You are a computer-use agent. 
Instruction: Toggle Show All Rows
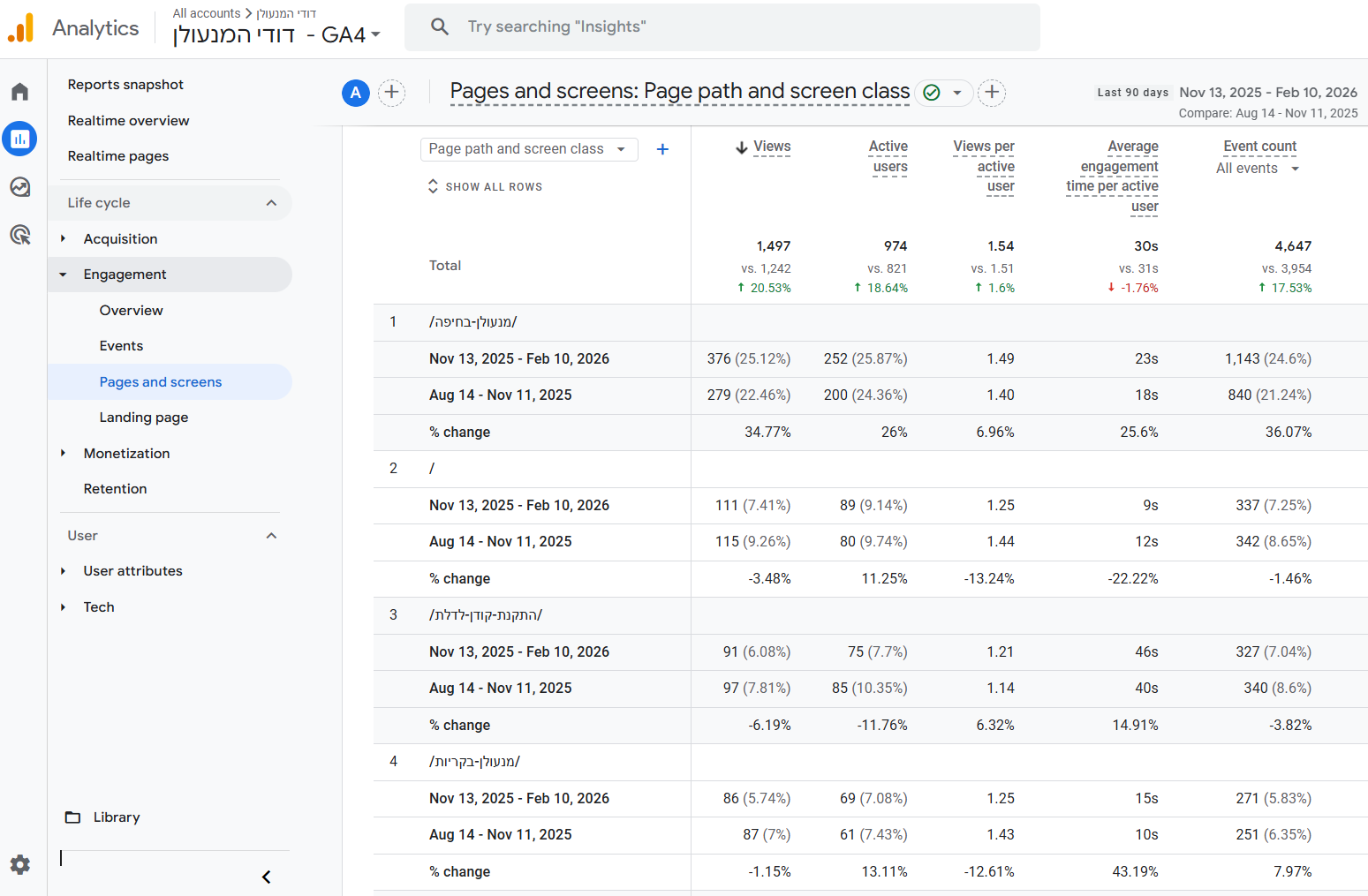(485, 186)
